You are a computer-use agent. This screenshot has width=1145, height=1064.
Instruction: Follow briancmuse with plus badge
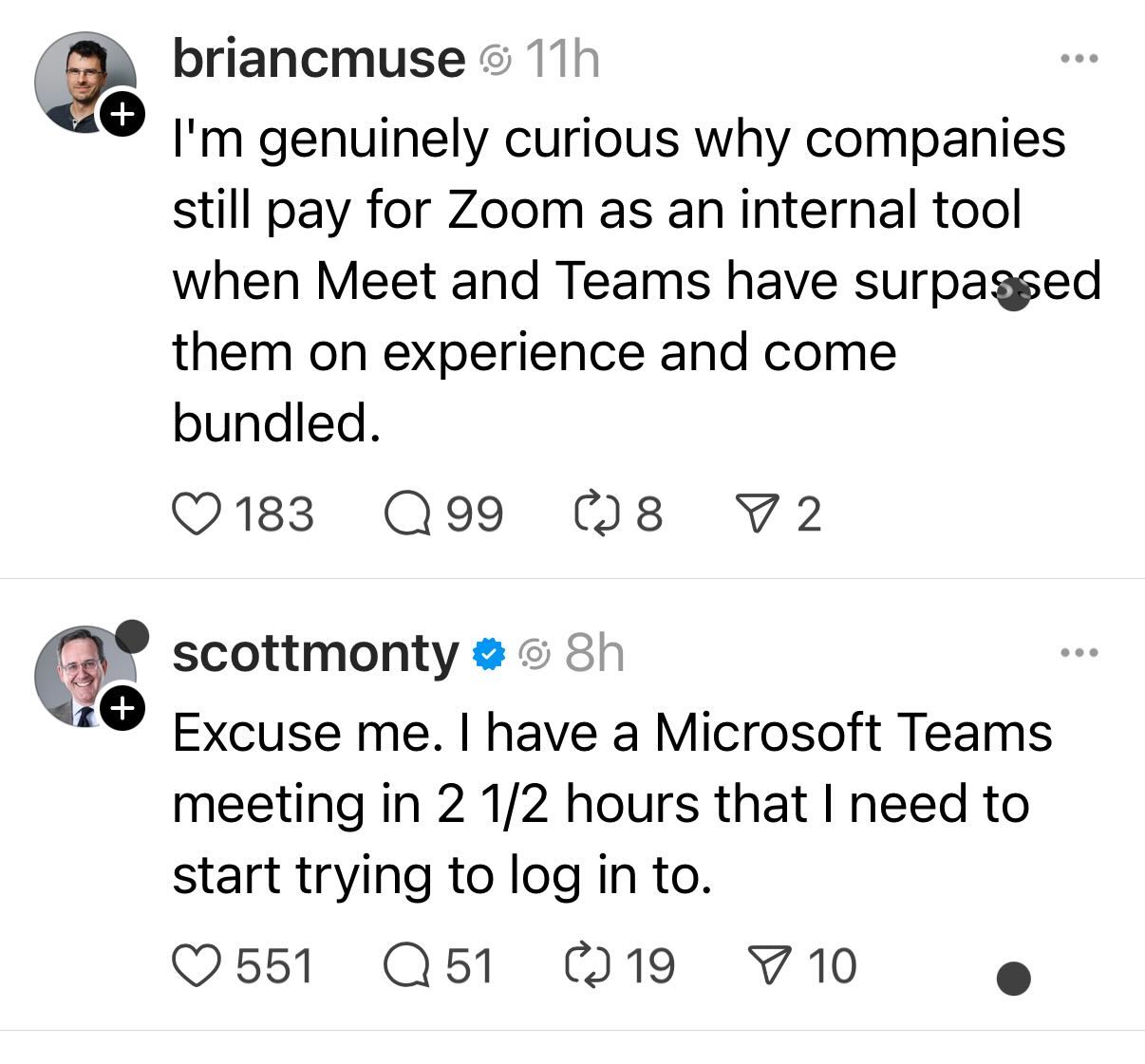click(x=122, y=115)
